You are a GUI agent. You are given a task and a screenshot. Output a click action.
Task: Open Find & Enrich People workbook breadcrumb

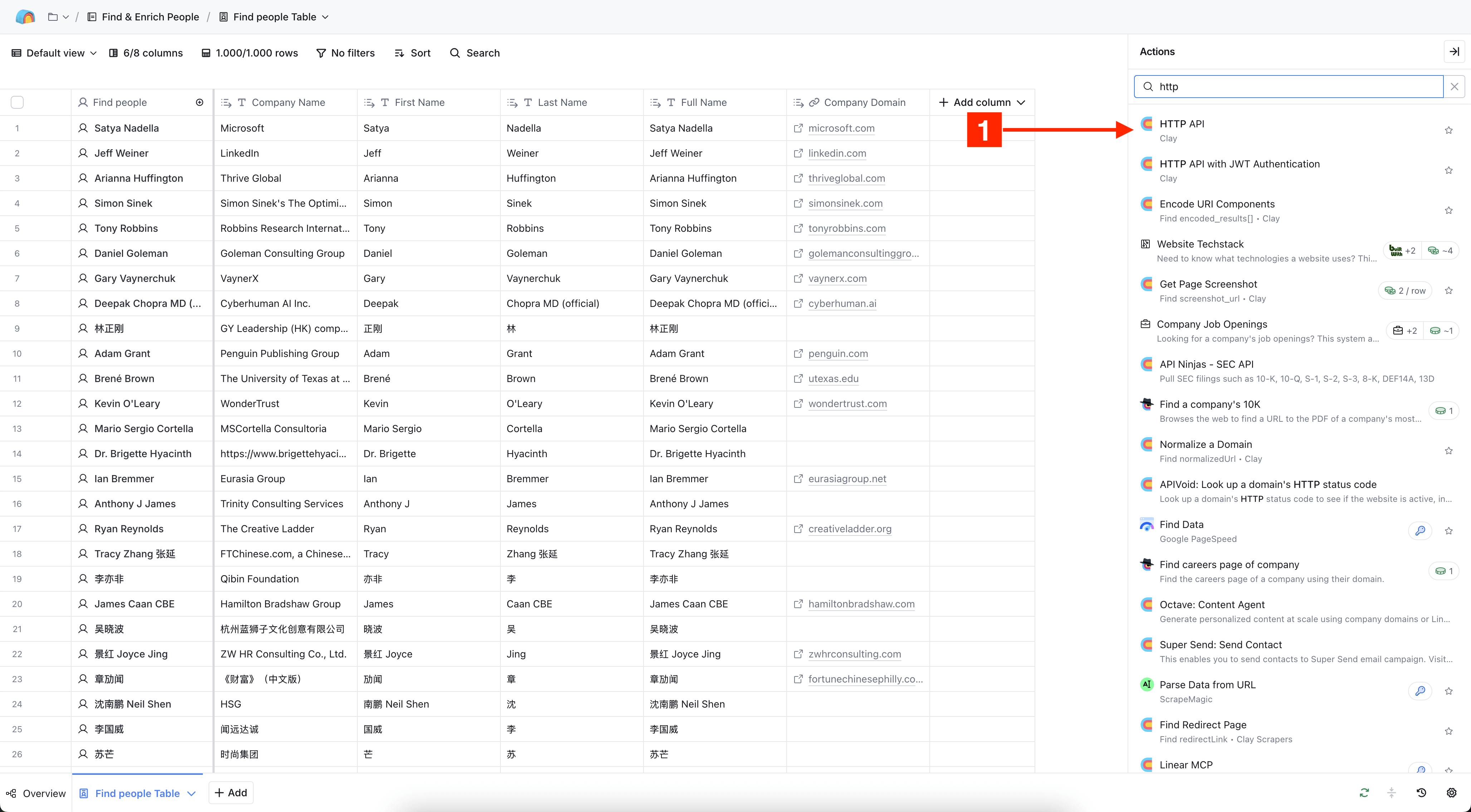click(143, 17)
